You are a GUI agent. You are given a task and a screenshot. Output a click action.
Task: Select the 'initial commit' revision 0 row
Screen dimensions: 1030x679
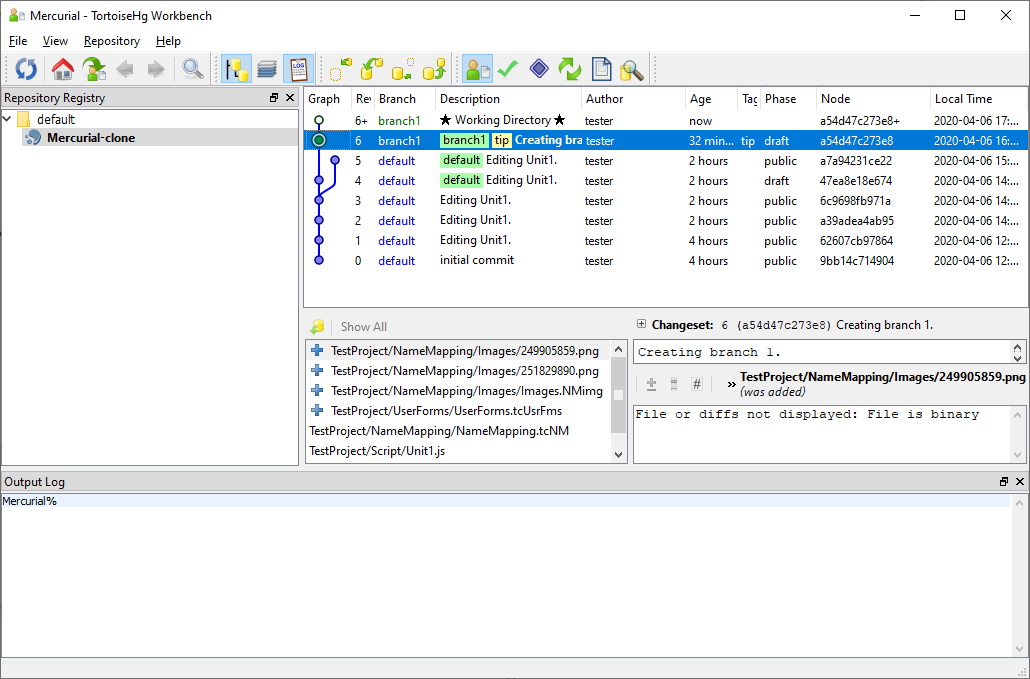tap(476, 261)
